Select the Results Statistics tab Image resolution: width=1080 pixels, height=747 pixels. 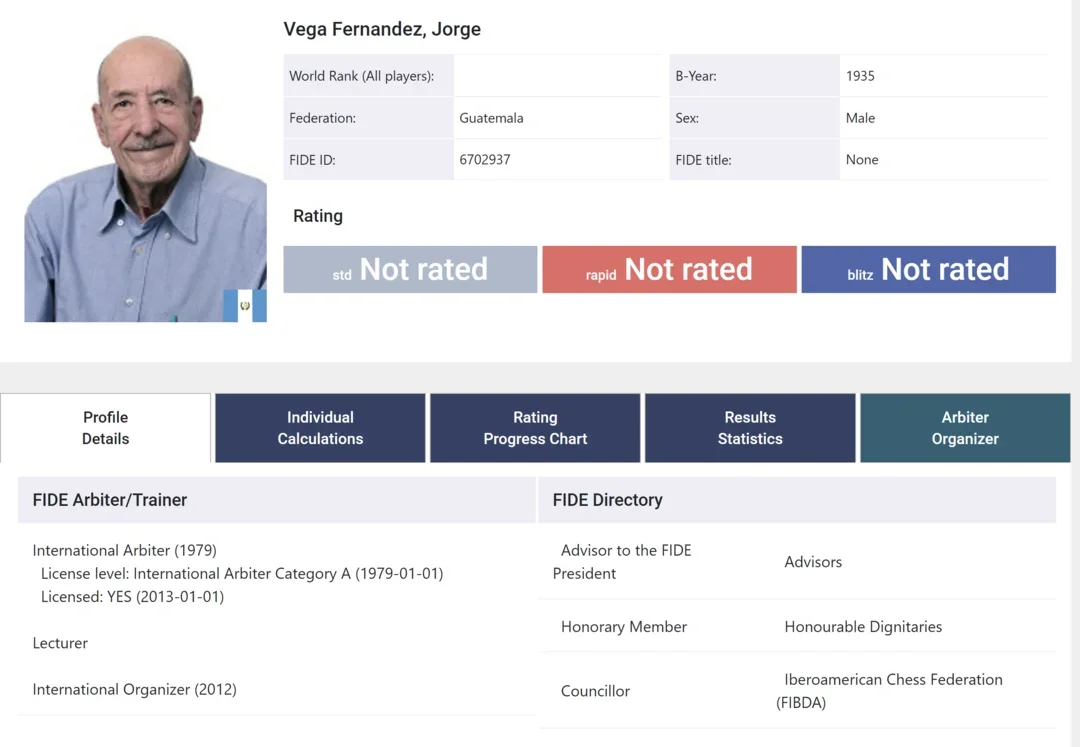(x=750, y=428)
